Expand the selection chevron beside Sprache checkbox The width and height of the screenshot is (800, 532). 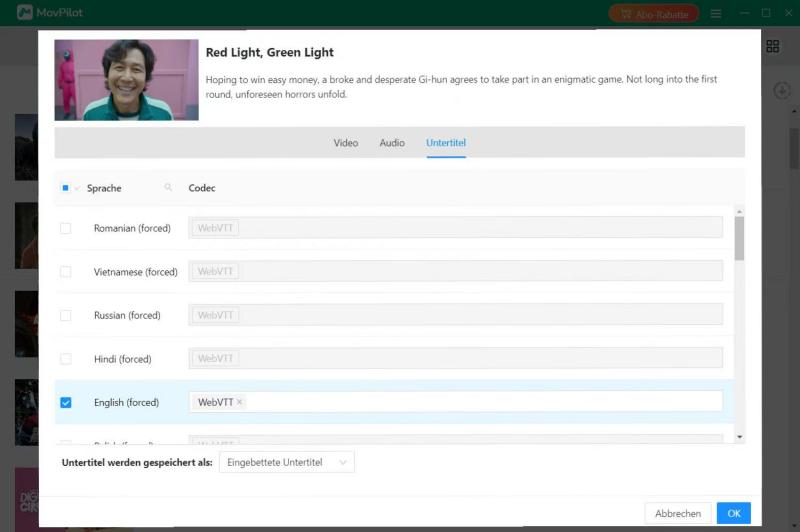[x=77, y=188]
